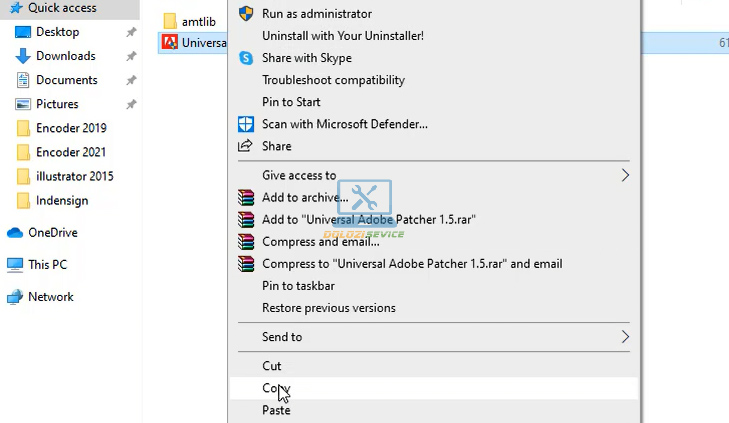Click Uninstall with Your Uninstaller!
The image size is (729, 423).
[x=342, y=36]
